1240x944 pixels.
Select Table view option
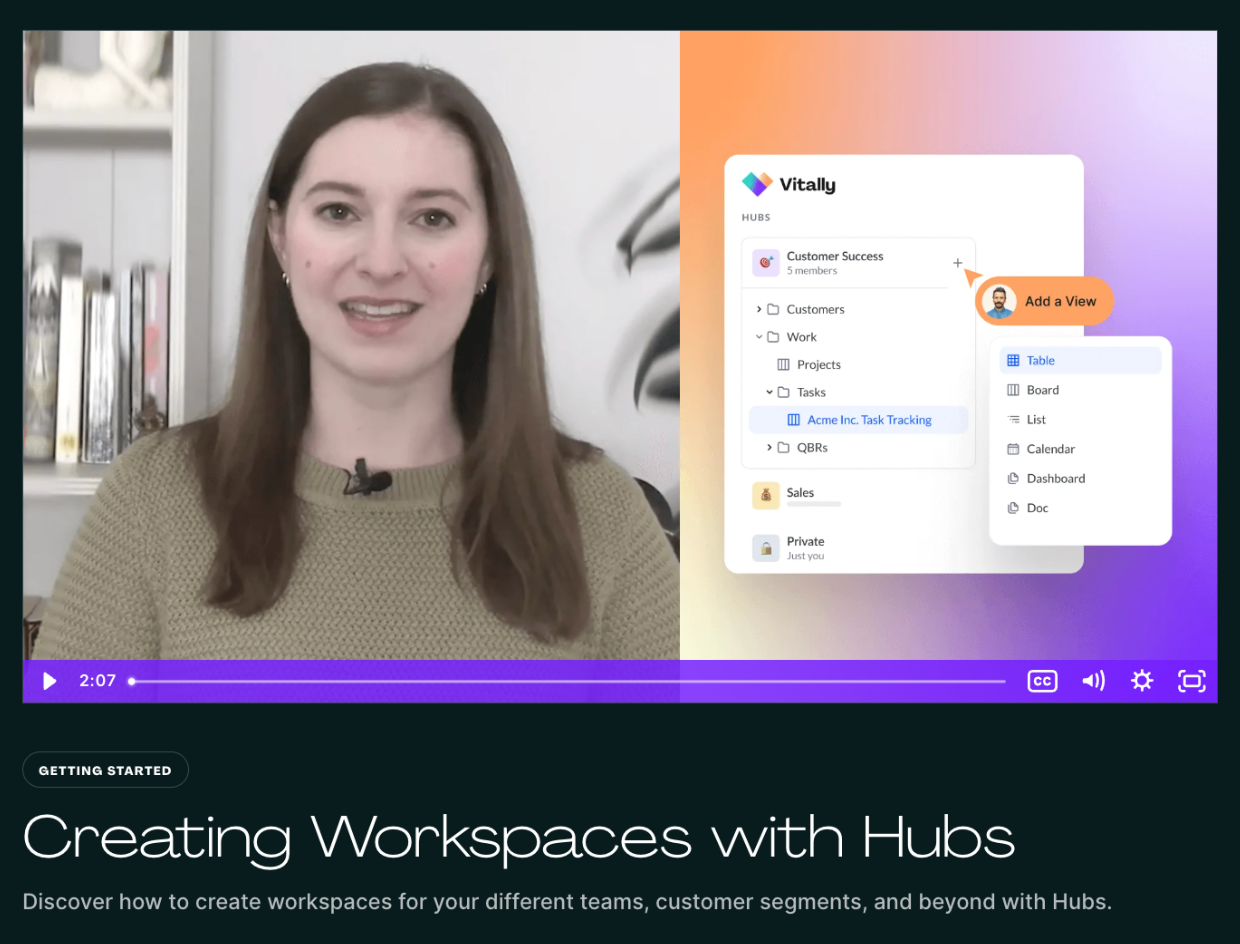coord(1080,360)
